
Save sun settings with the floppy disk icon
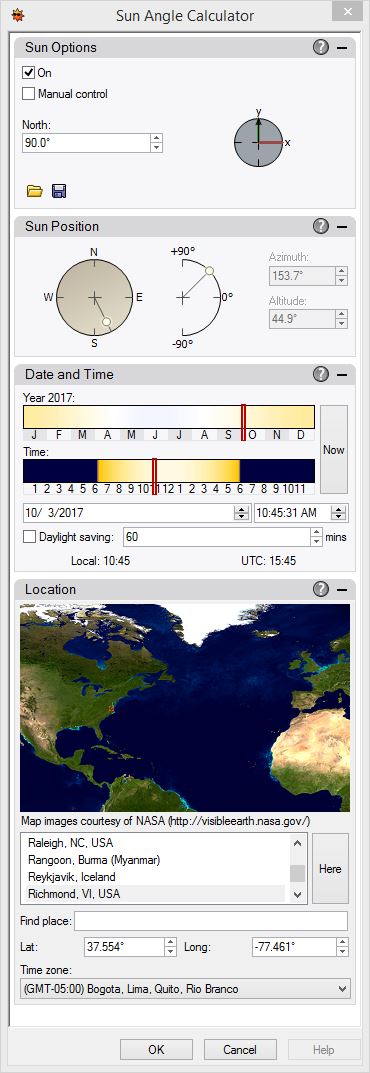(60, 191)
